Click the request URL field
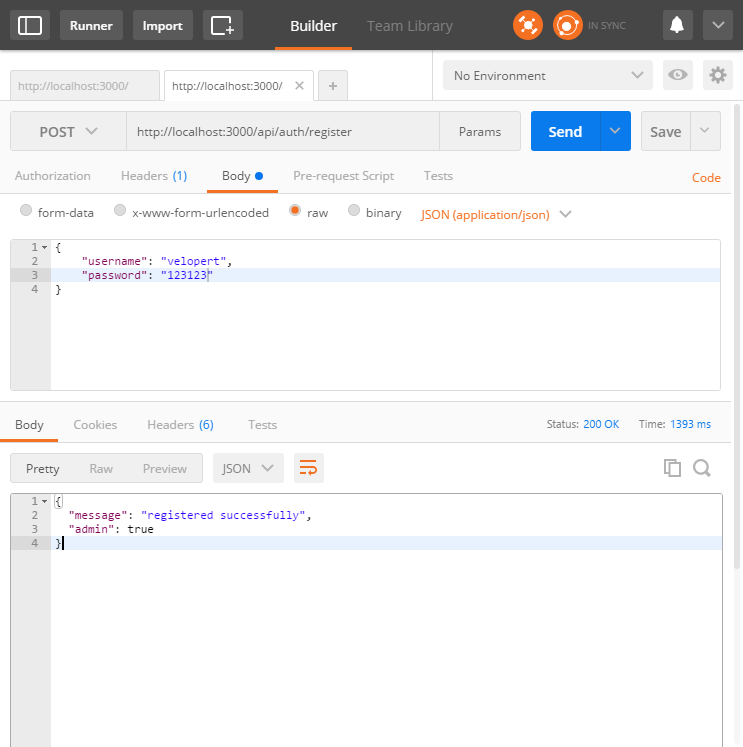 (282, 131)
